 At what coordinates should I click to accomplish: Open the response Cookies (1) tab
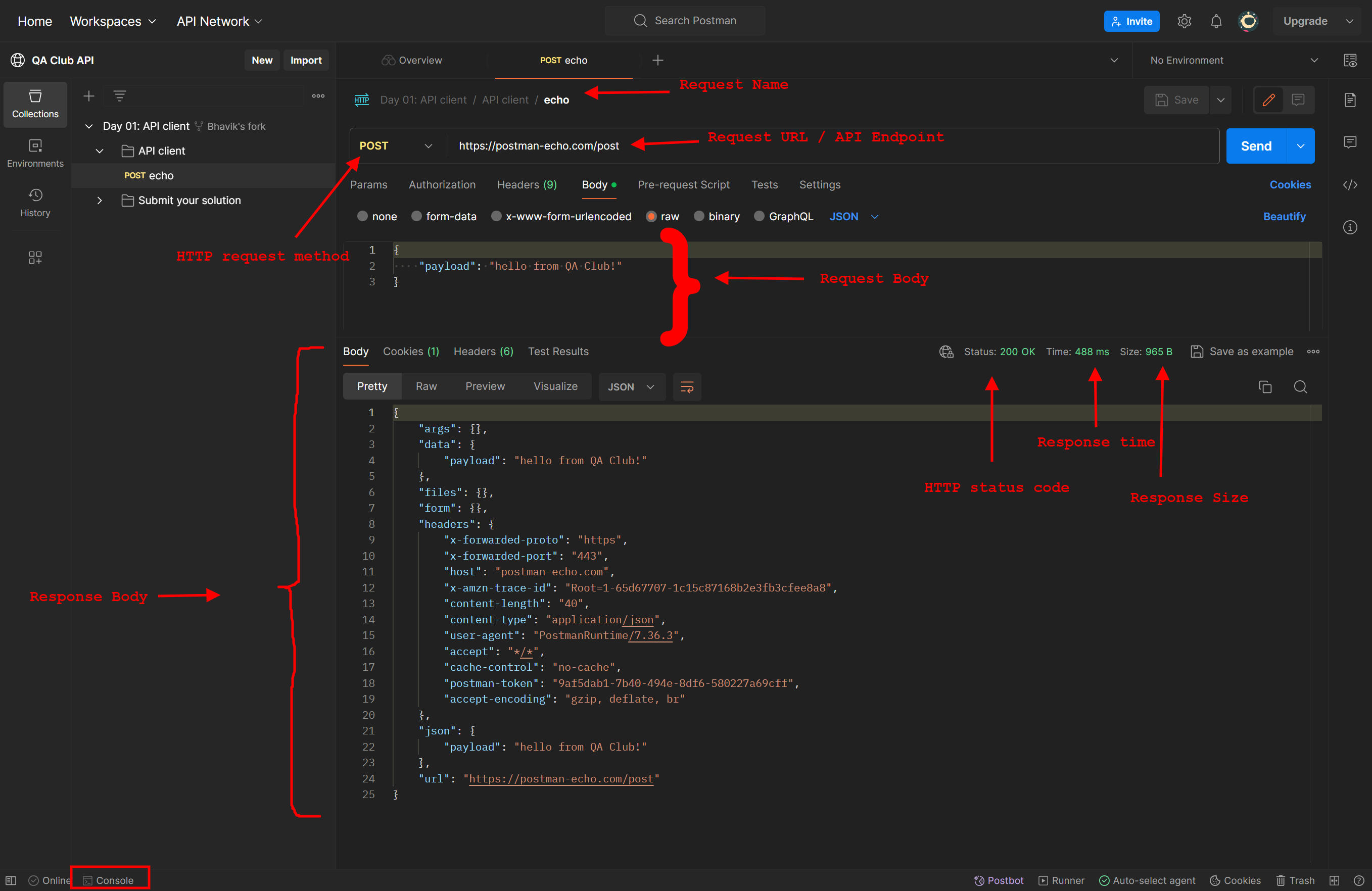[411, 352]
